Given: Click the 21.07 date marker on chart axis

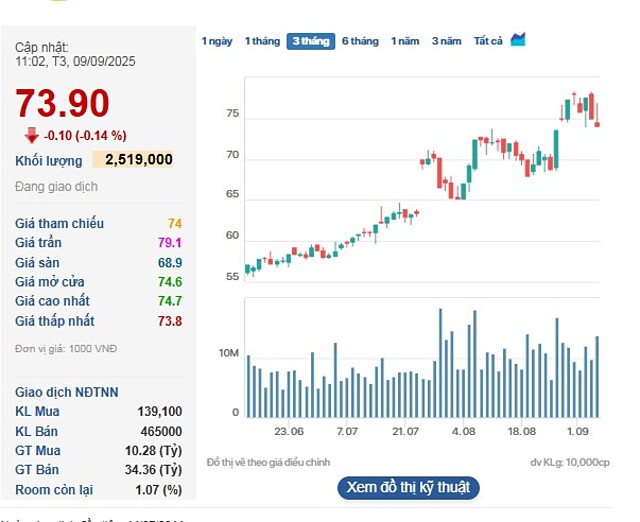Looking at the screenshot, I should click(405, 431).
